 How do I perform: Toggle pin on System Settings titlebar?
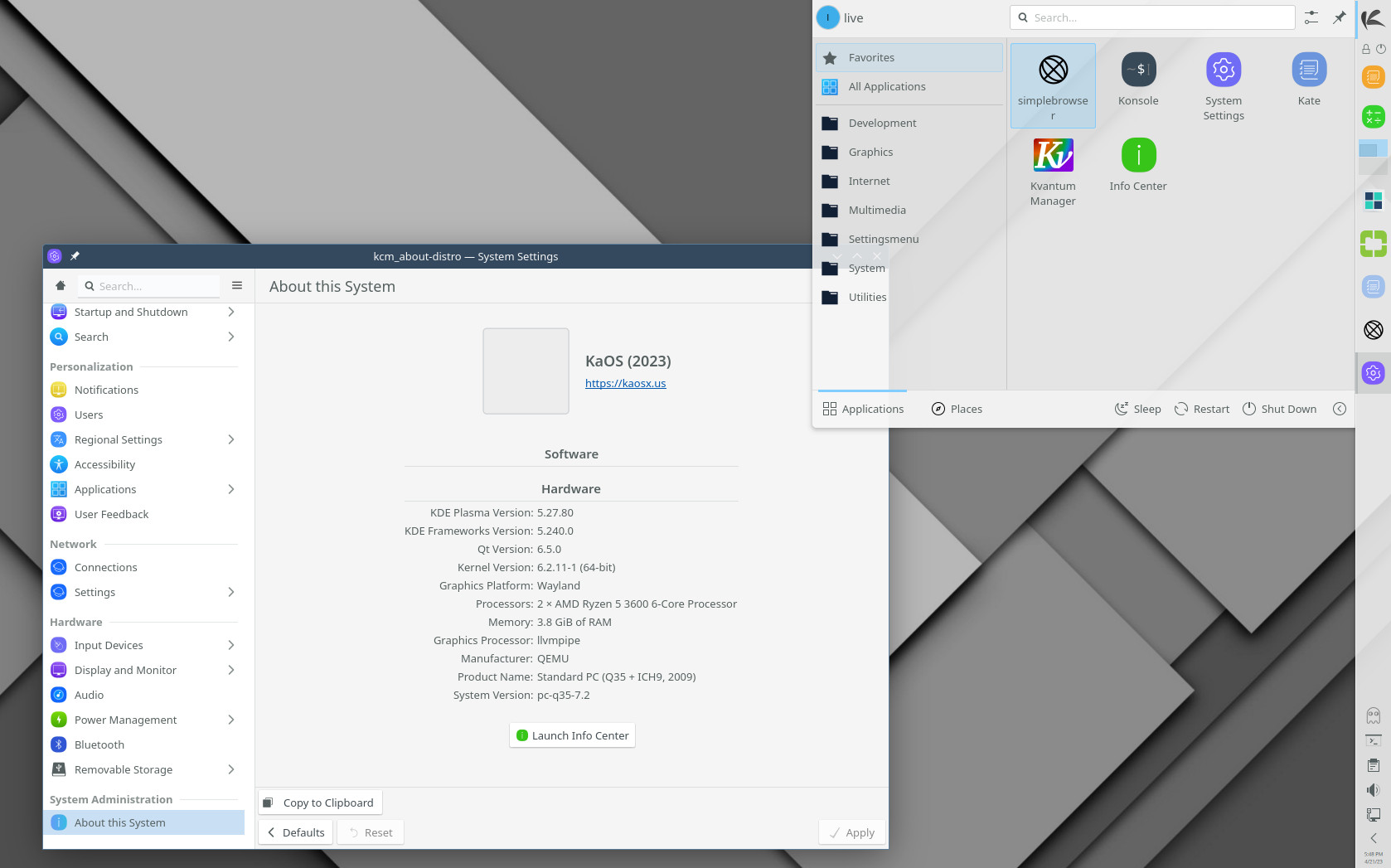coord(75,256)
